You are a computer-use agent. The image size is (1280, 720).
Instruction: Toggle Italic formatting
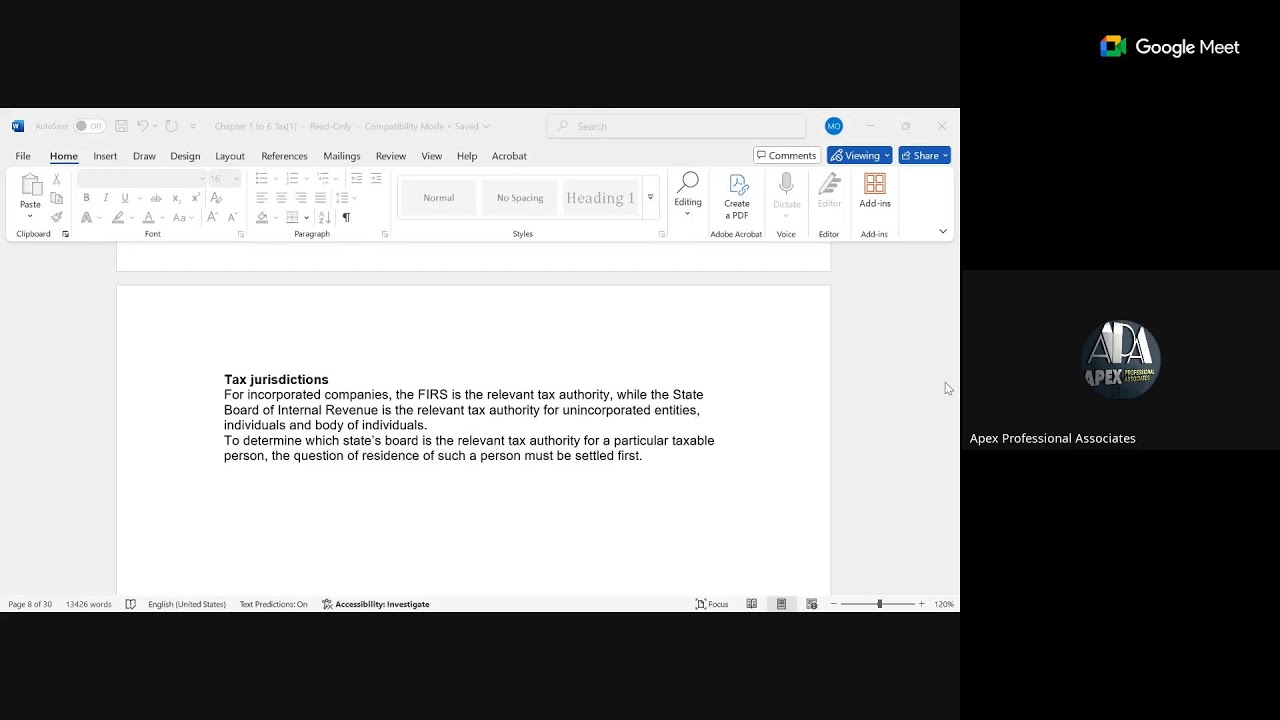pos(105,198)
